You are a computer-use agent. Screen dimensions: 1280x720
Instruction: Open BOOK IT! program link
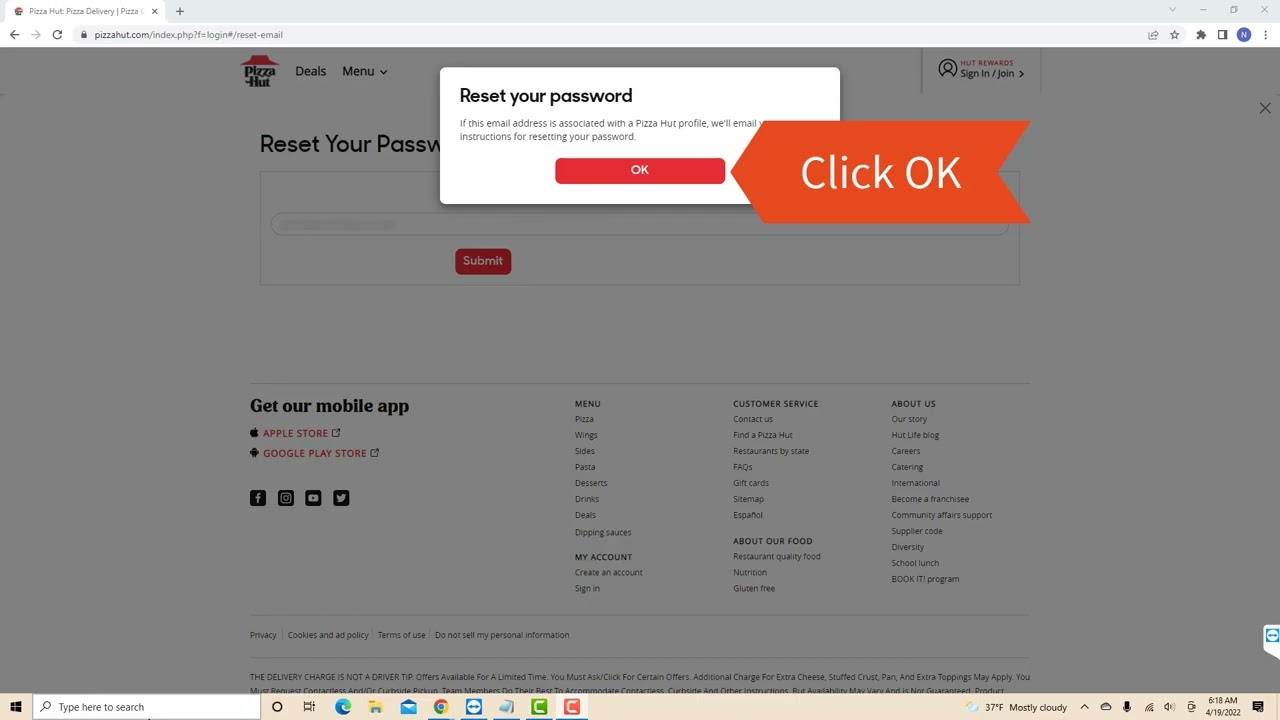[925, 579]
